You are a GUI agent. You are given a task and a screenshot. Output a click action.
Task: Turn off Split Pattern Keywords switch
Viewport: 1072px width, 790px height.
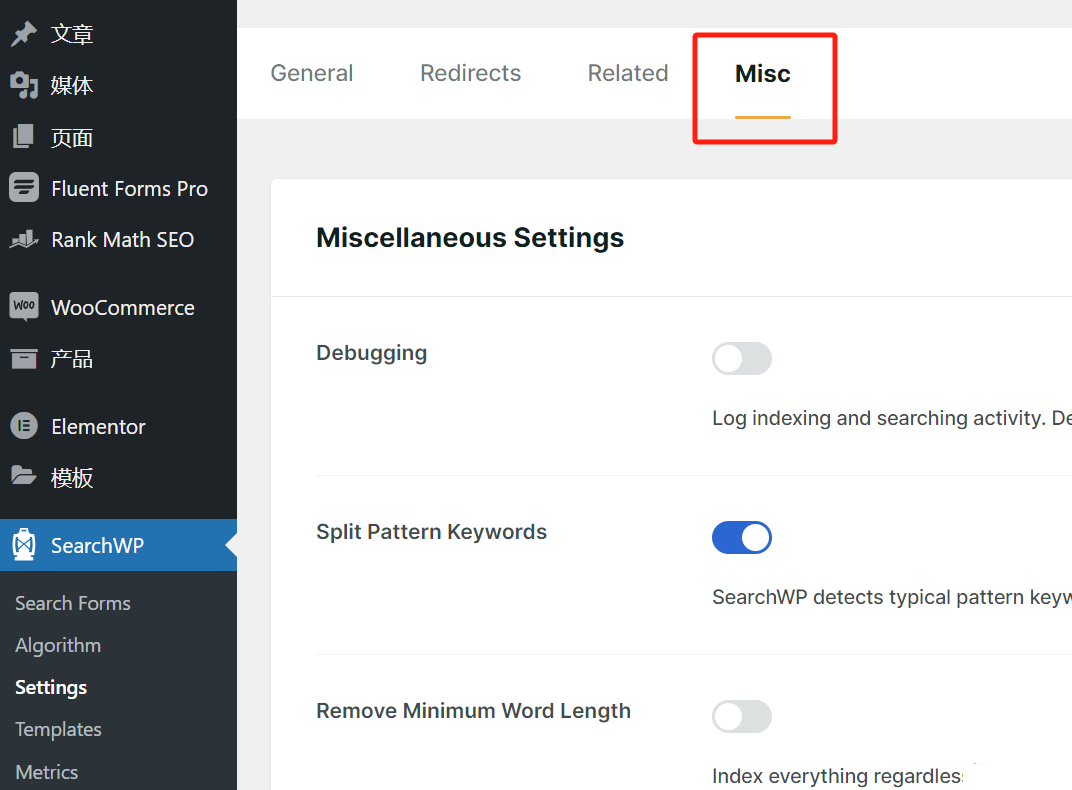(742, 538)
